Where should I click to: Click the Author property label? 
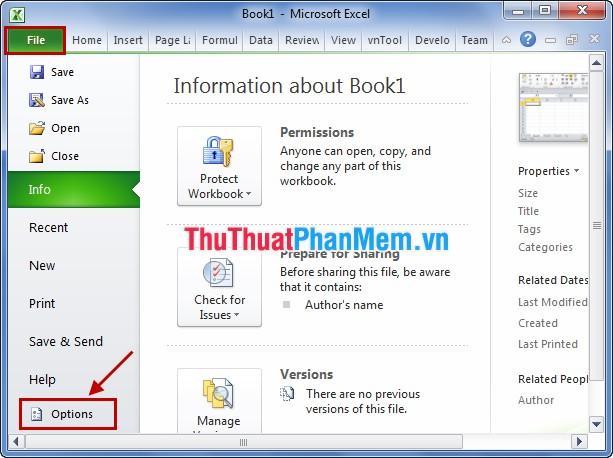(x=536, y=400)
